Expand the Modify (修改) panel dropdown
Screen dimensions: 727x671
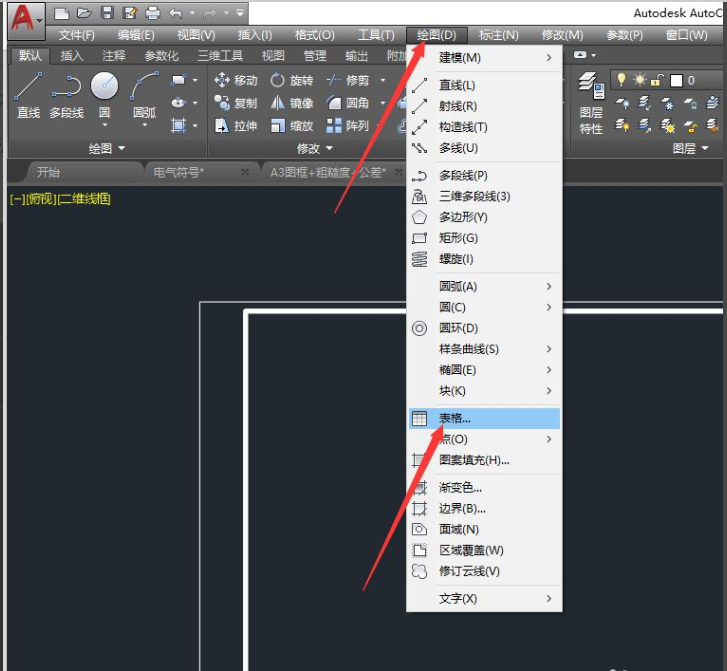click(x=315, y=148)
